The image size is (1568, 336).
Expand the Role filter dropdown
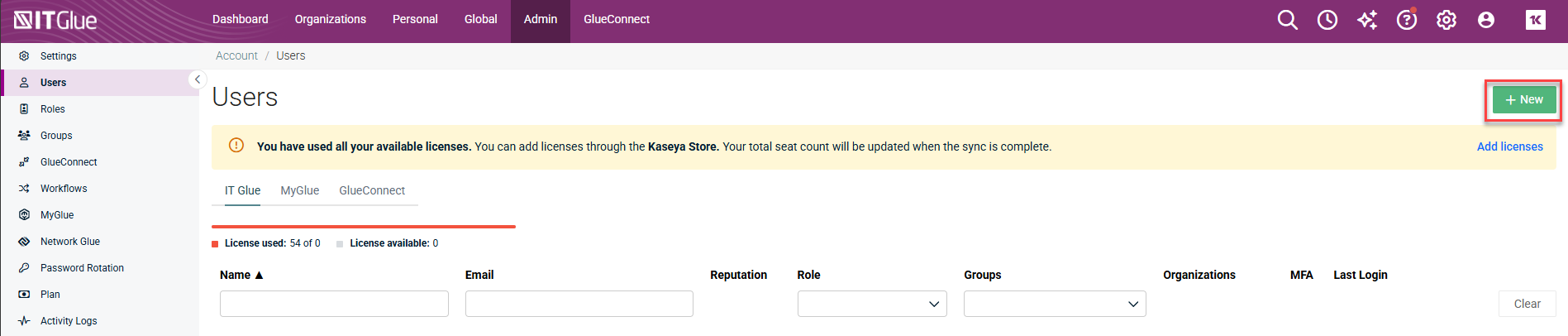pos(872,304)
